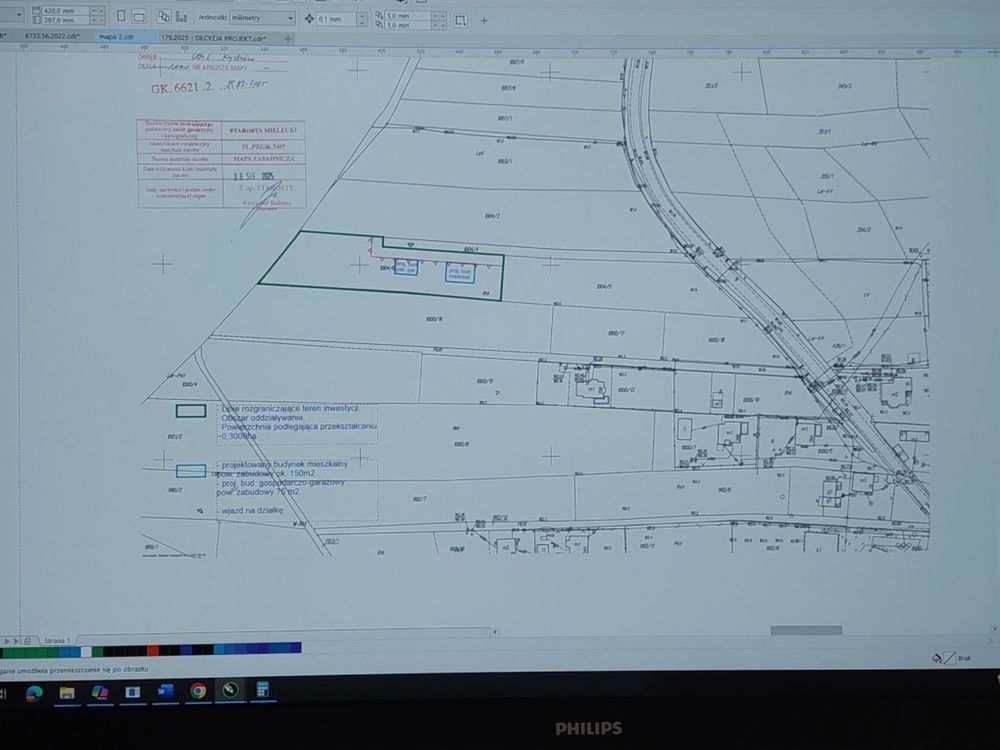
Task: Click the 'projektowany budynek mieszkalny' legend text
Action: coord(284,464)
